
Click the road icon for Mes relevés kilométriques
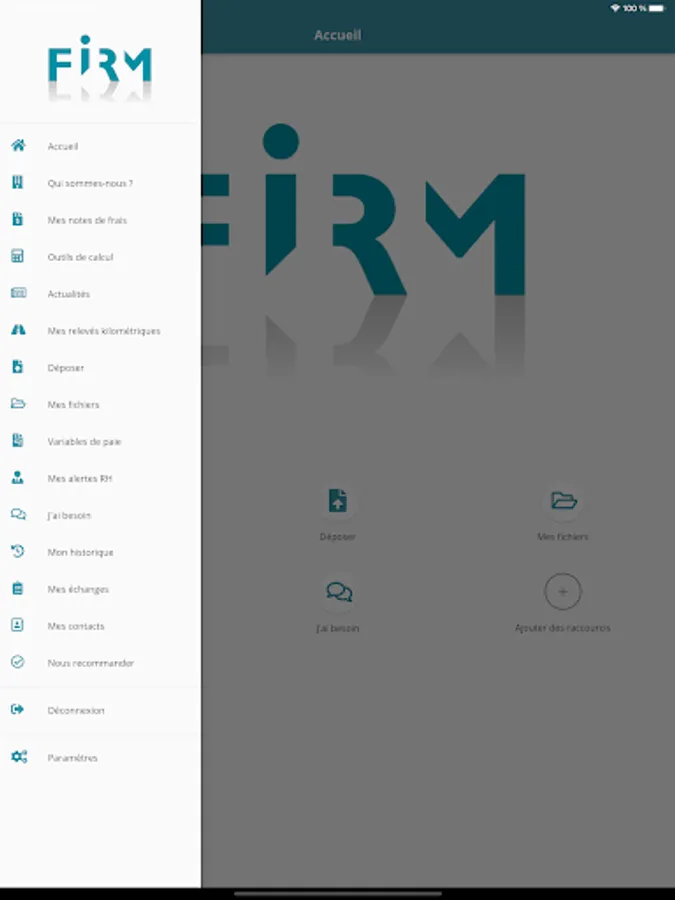18,330
